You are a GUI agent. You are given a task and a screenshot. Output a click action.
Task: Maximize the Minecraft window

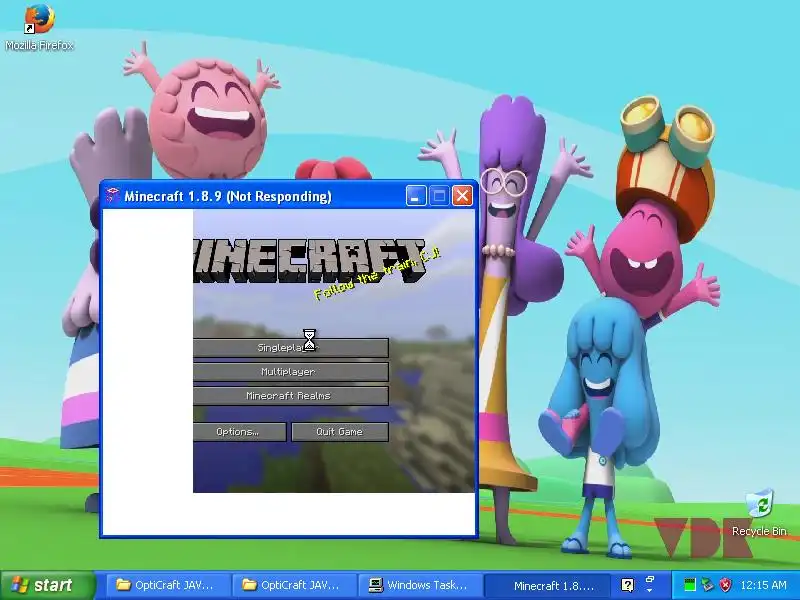pos(439,196)
